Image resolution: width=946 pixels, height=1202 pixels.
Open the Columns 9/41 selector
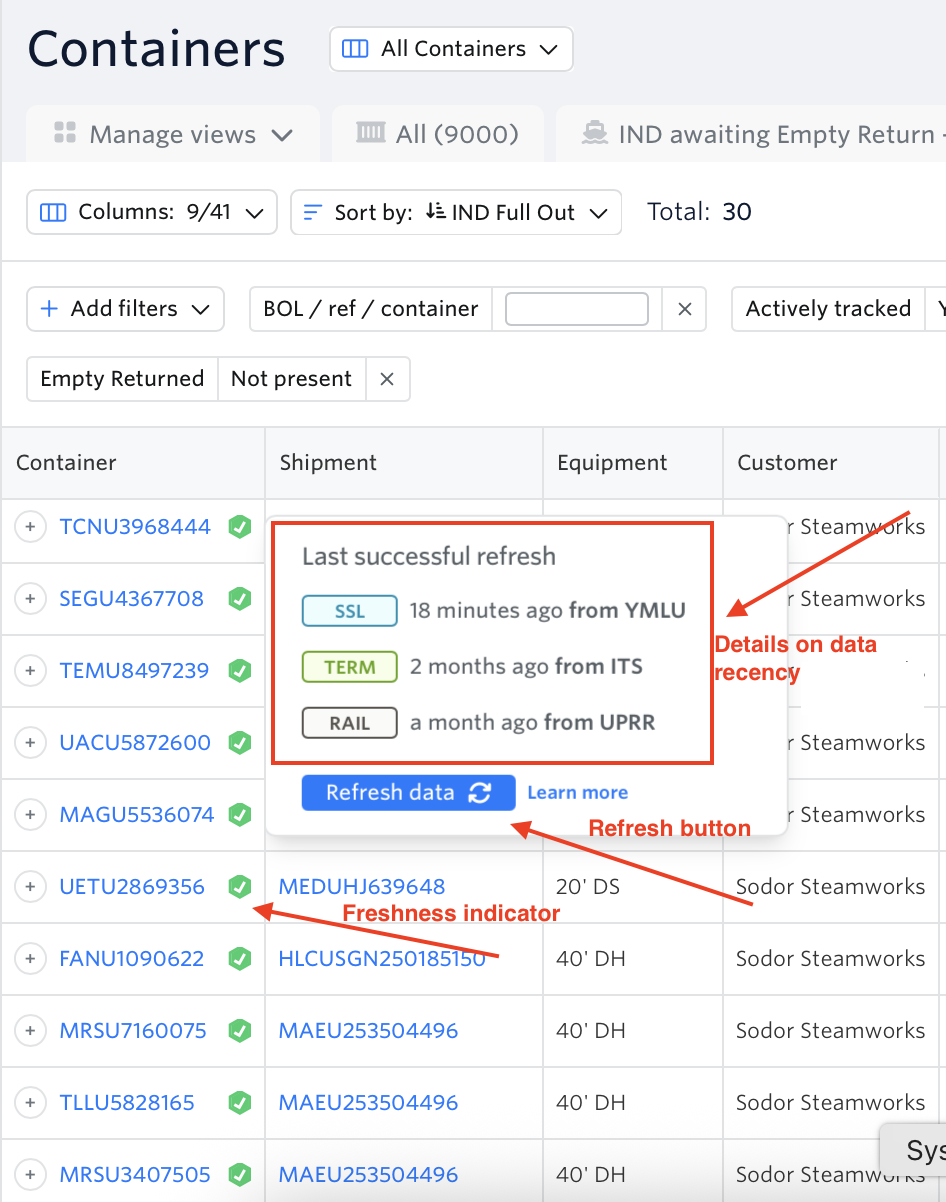click(x=152, y=213)
